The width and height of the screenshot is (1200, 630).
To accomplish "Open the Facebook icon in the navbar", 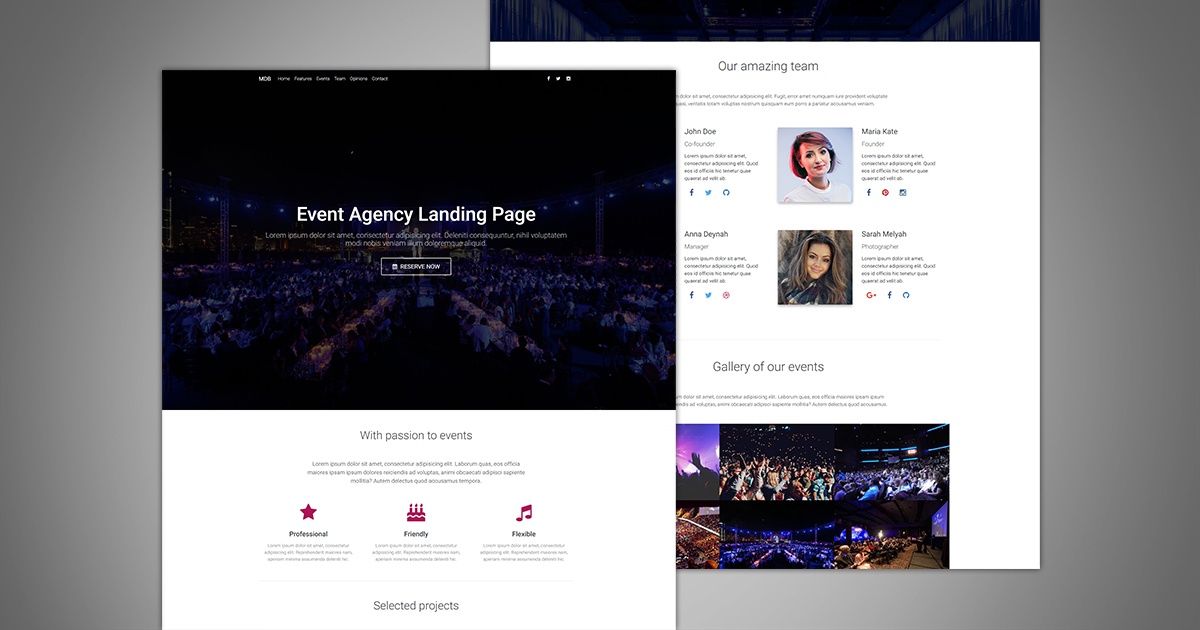I will (548, 79).
